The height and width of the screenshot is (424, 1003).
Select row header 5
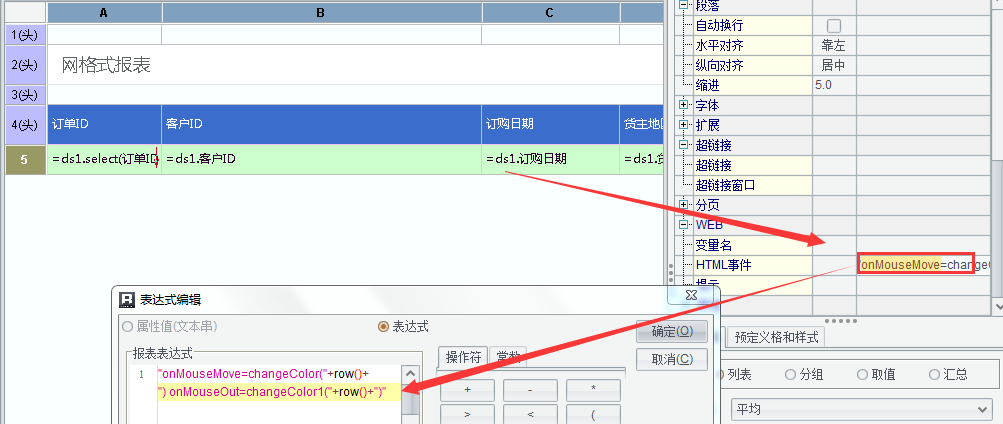point(26,160)
